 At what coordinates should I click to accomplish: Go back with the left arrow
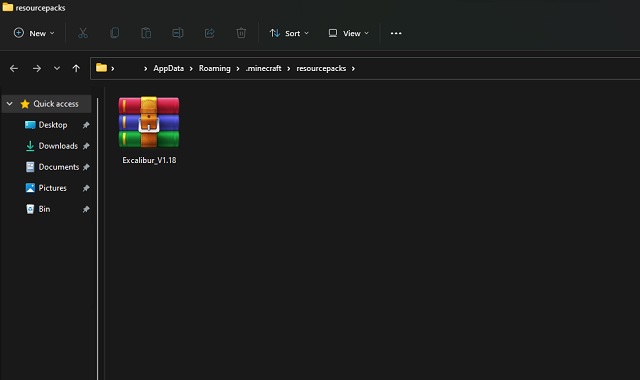click(14, 68)
